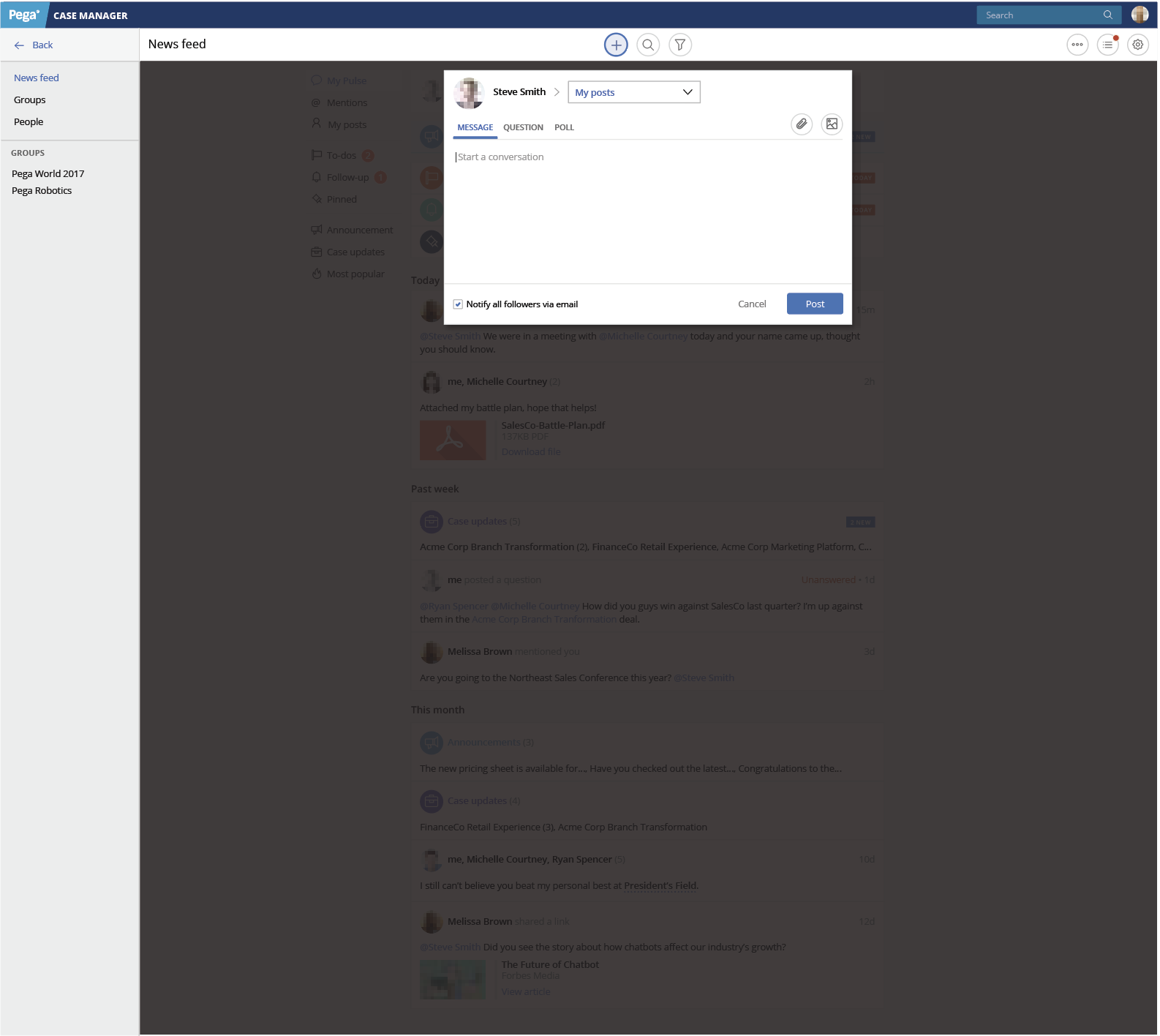Click the magnifier in the top search box
Image resolution: width=1160 pixels, height=1036 pixels.
click(x=1108, y=15)
